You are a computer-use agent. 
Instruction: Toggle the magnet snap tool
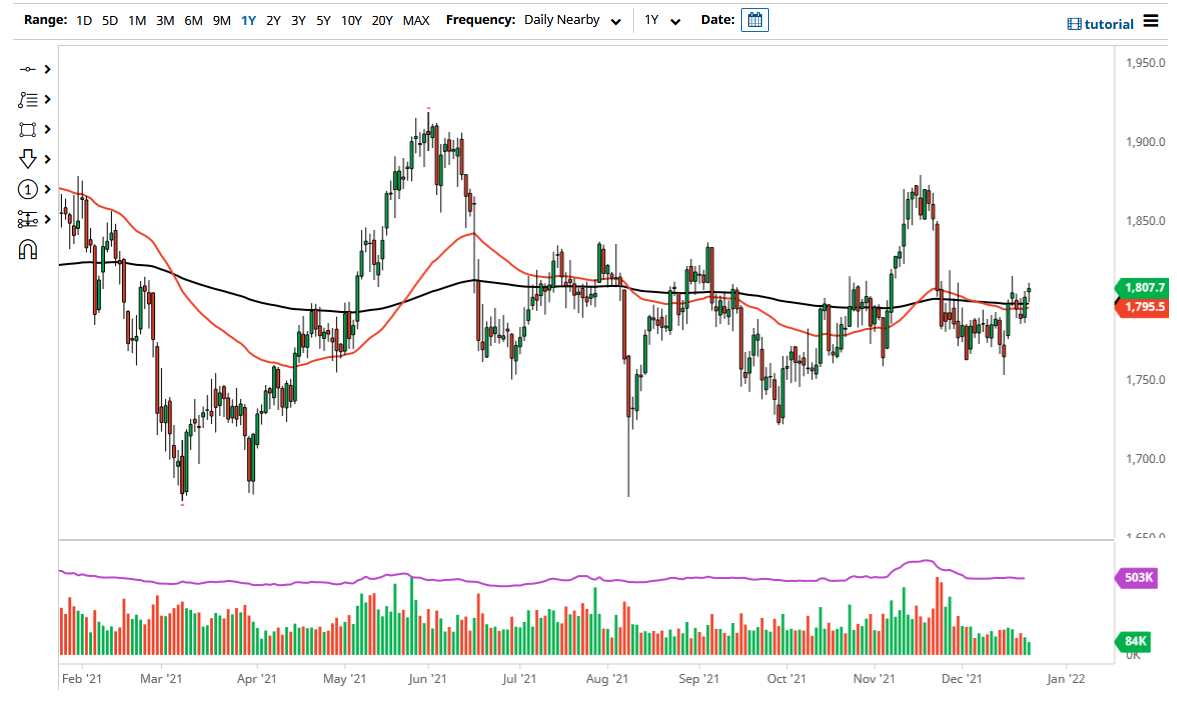point(28,249)
